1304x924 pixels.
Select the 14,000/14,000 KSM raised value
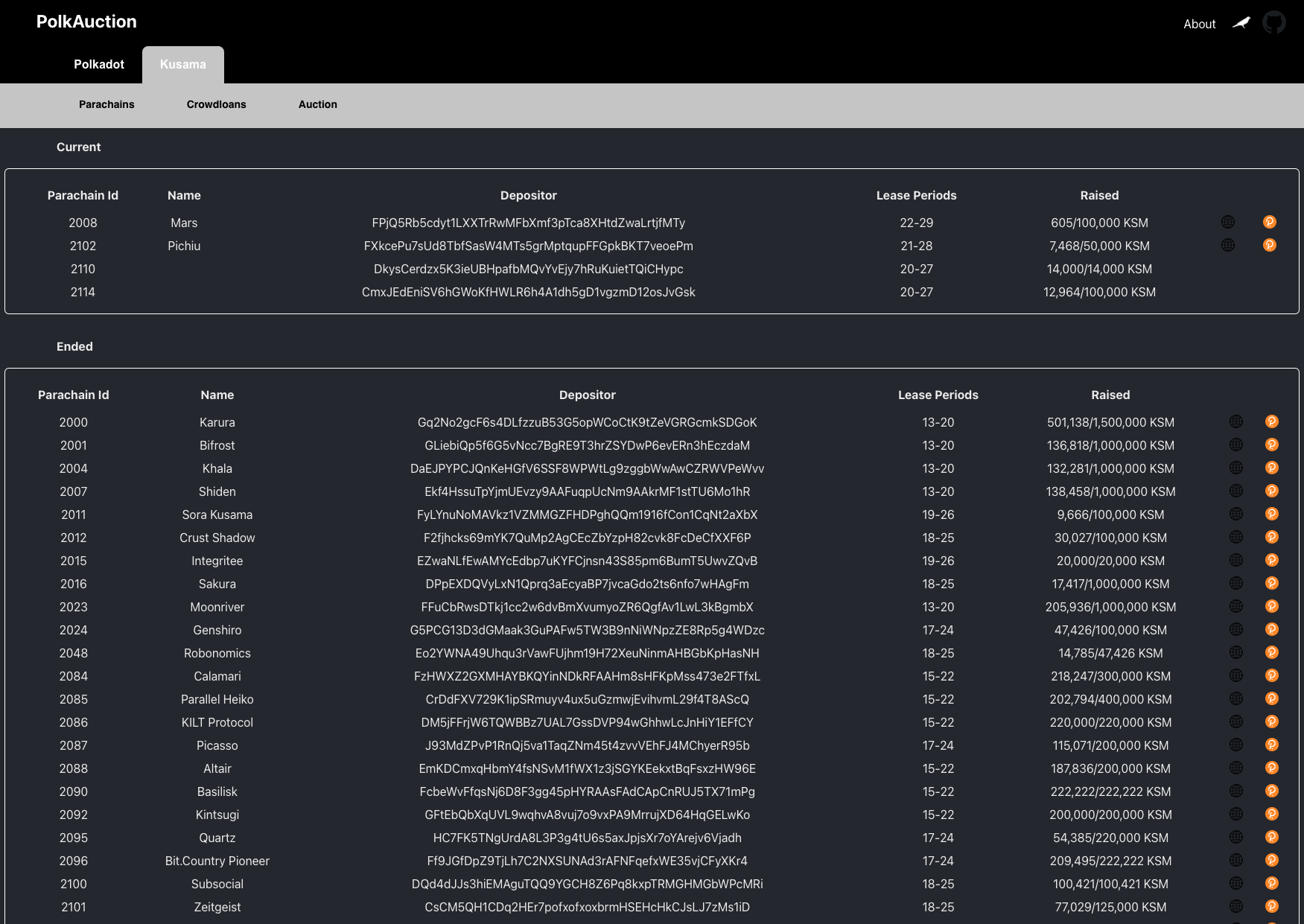point(1099,269)
